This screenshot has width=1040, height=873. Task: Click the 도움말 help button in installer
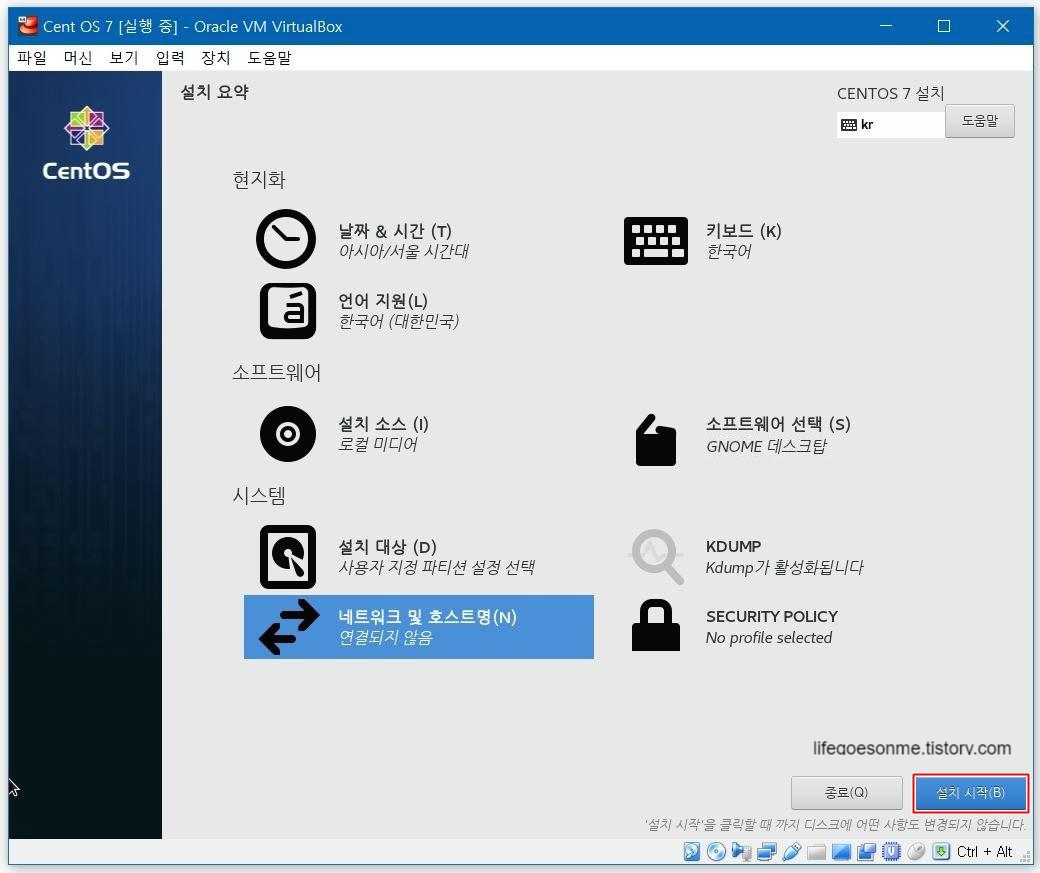[980, 121]
